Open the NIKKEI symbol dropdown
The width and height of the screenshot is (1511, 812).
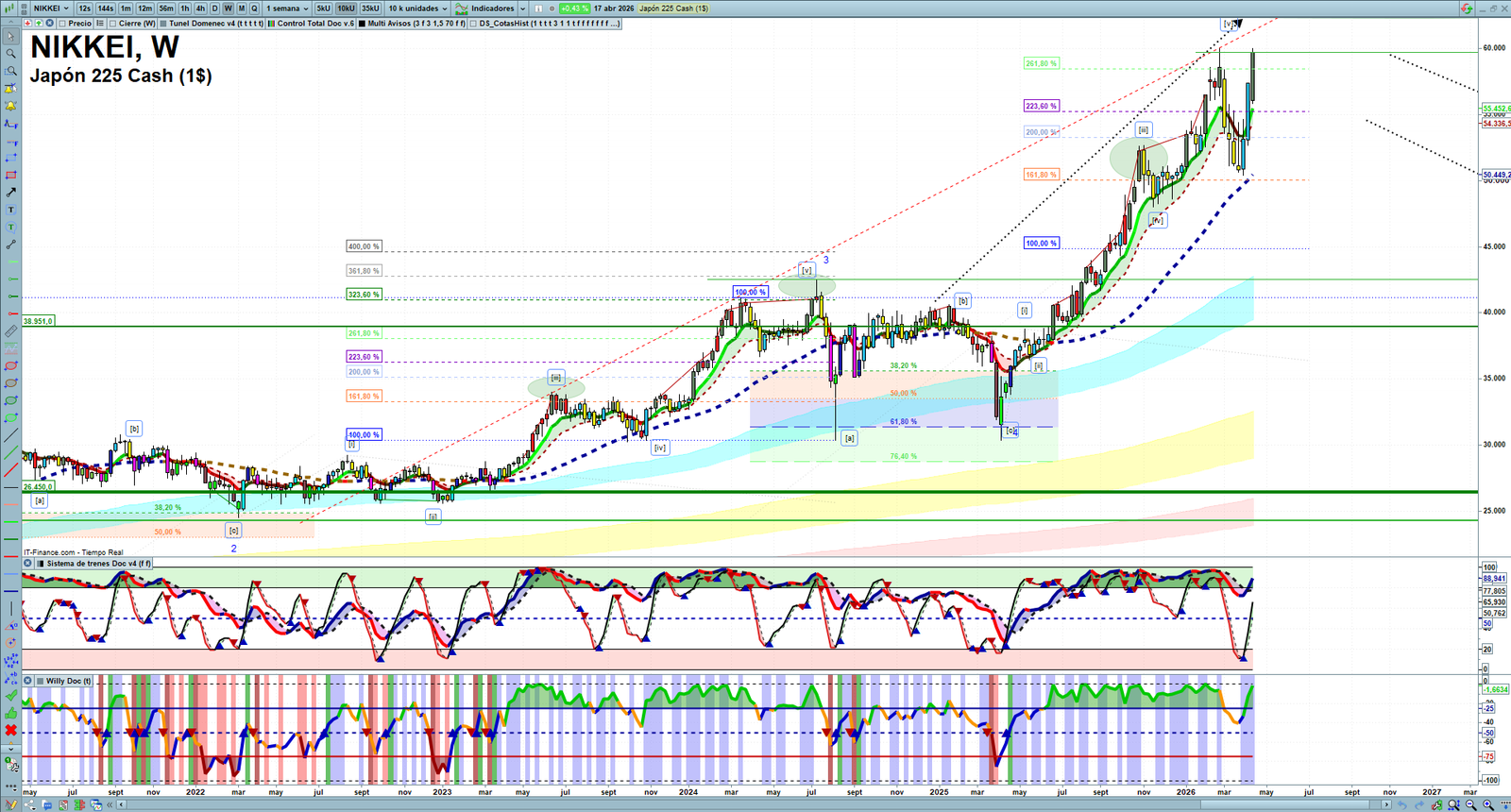[51, 8]
